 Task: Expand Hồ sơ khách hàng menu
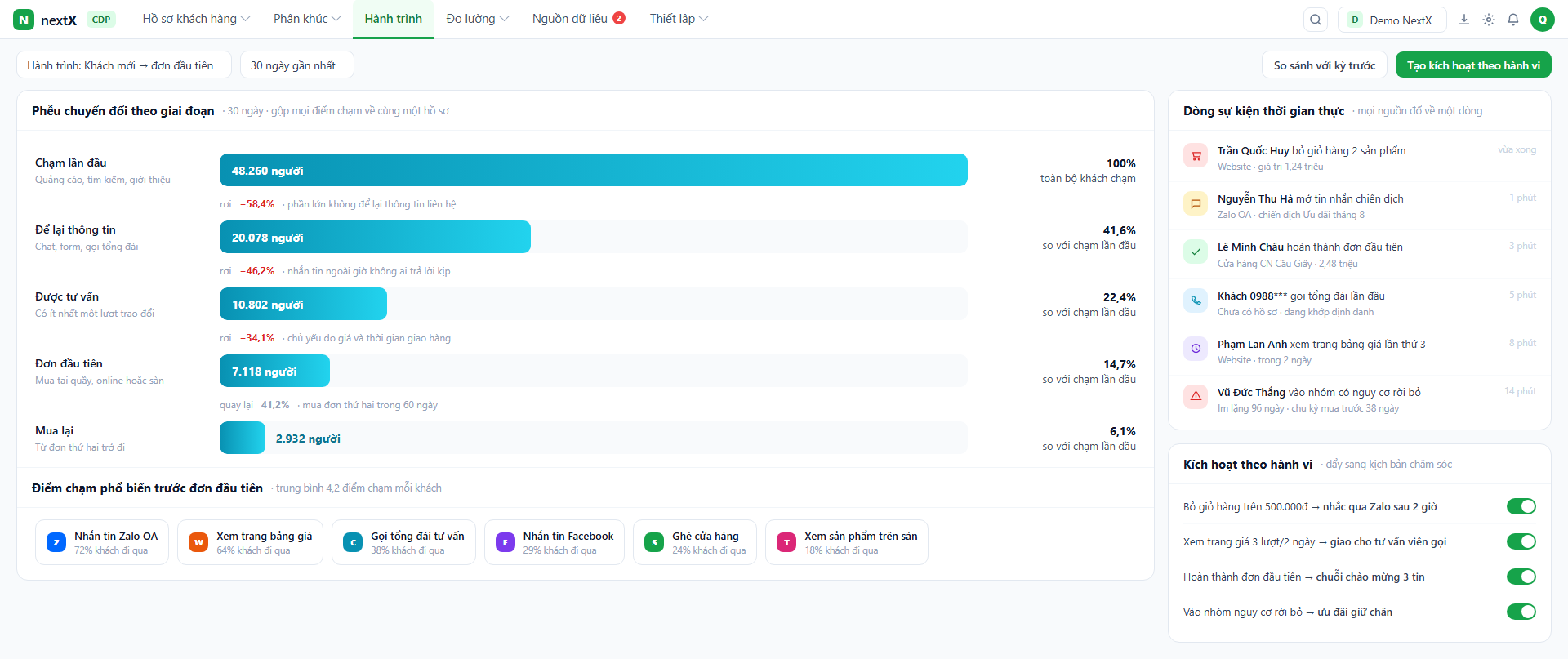[x=196, y=19]
